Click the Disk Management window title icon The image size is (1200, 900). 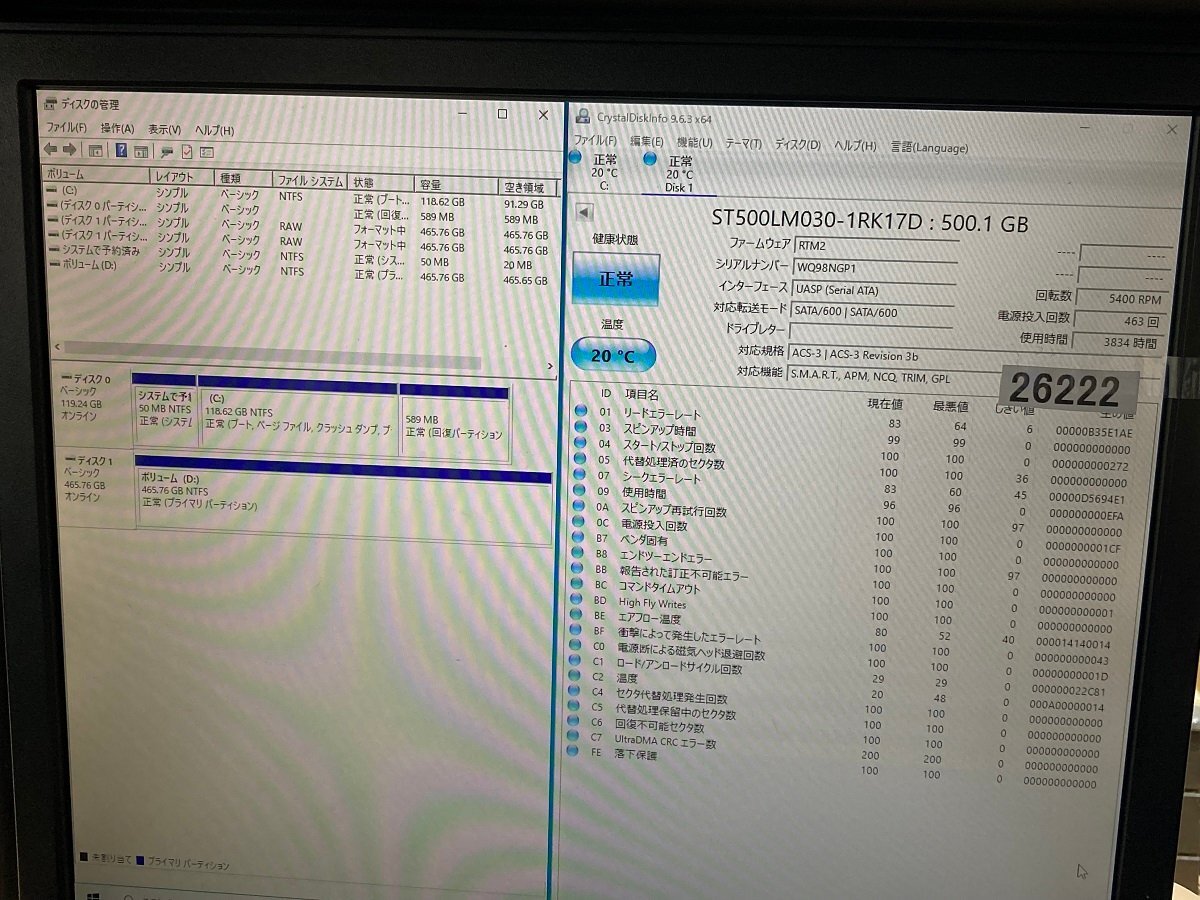tap(51, 103)
